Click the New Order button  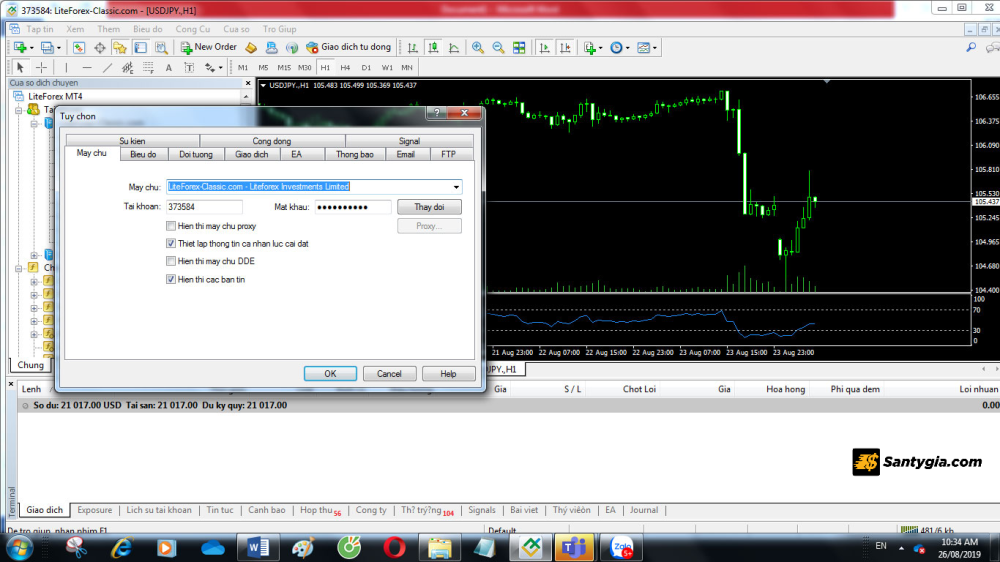coord(209,47)
